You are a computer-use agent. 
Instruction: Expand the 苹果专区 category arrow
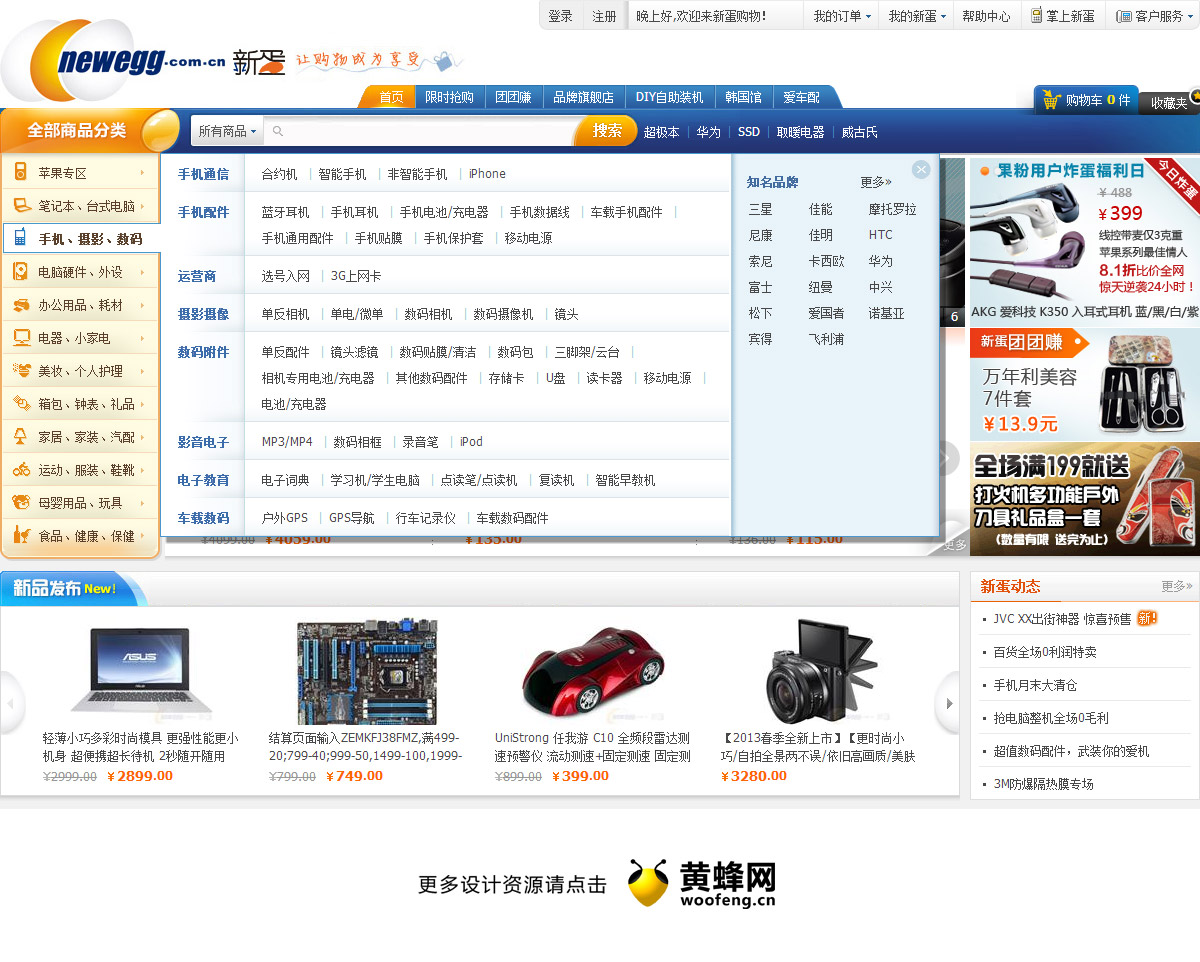tap(143, 173)
